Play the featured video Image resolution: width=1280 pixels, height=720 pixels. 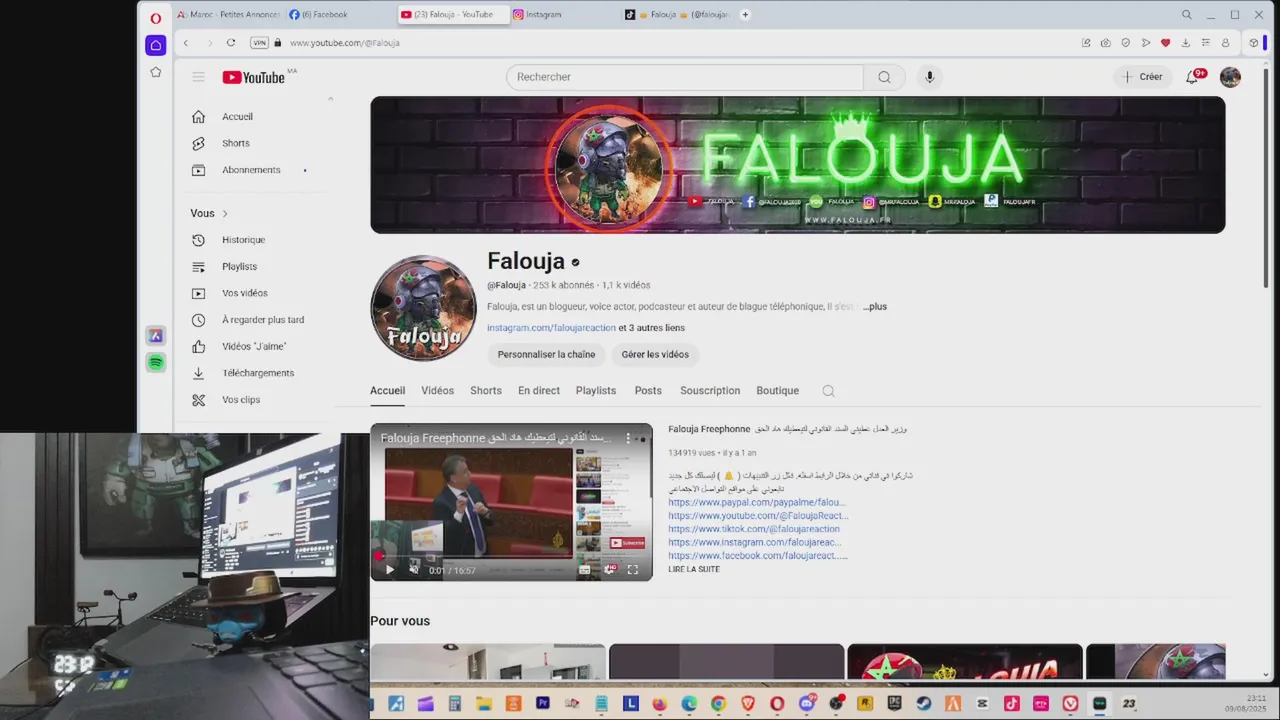click(390, 570)
